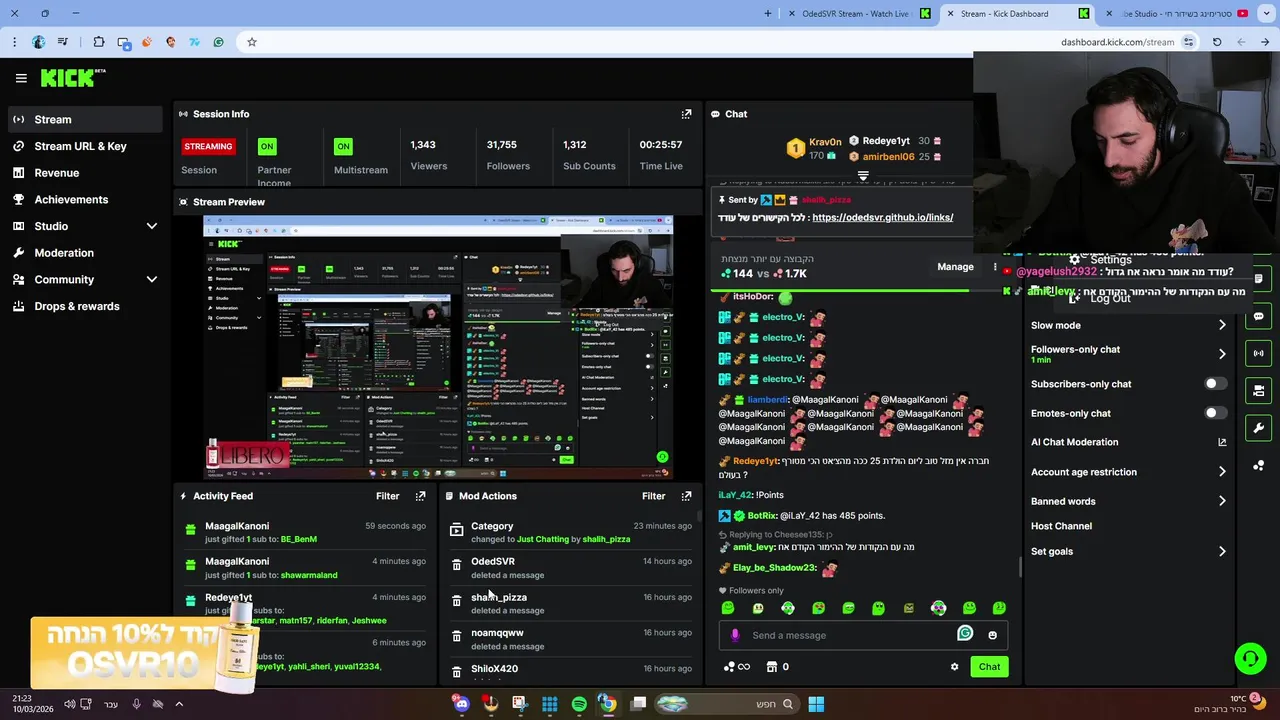This screenshot has height=720, width=1280.
Task: Open Followers-only chat options
Action: coord(1128,354)
